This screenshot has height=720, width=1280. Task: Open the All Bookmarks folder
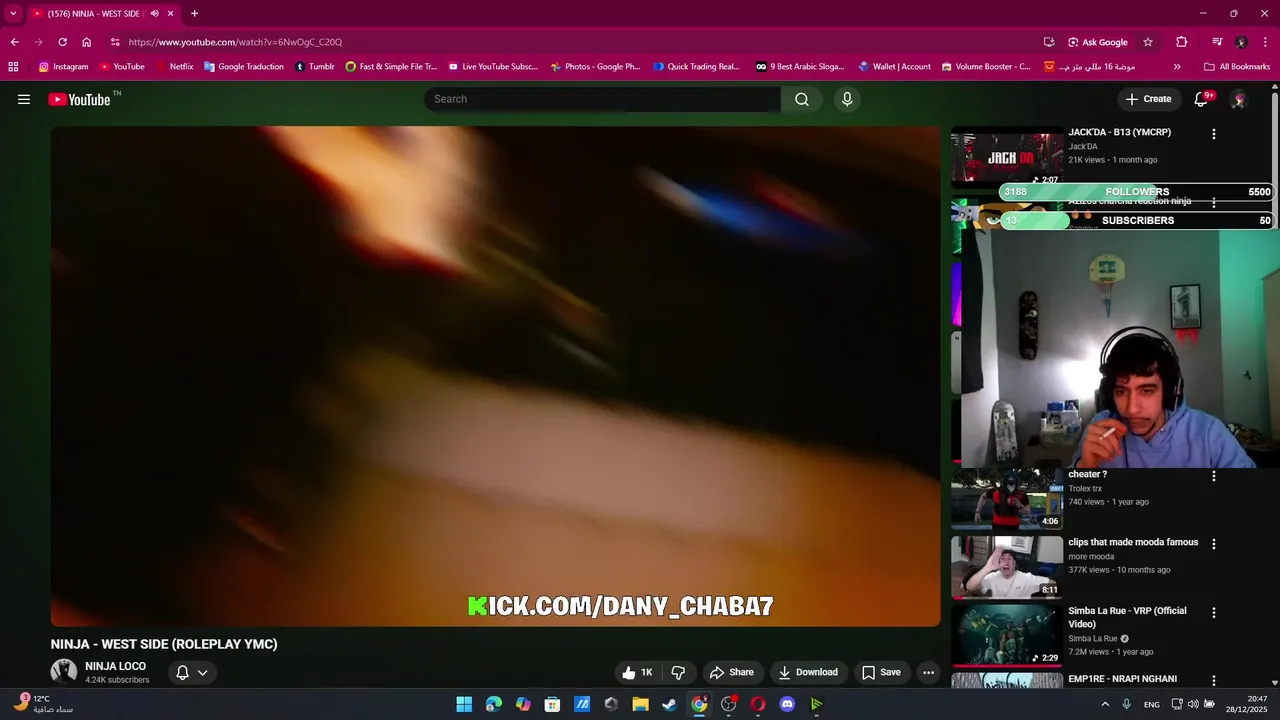tap(1237, 67)
